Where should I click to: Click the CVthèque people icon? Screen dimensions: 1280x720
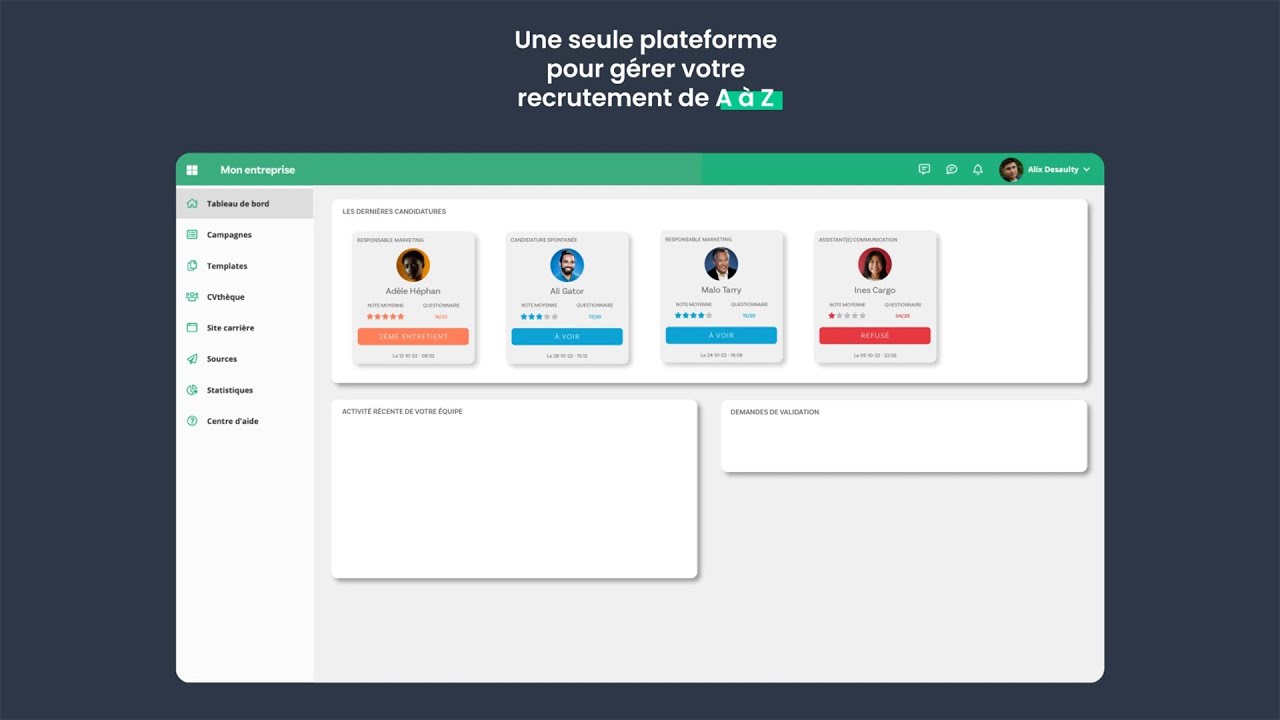click(192, 296)
